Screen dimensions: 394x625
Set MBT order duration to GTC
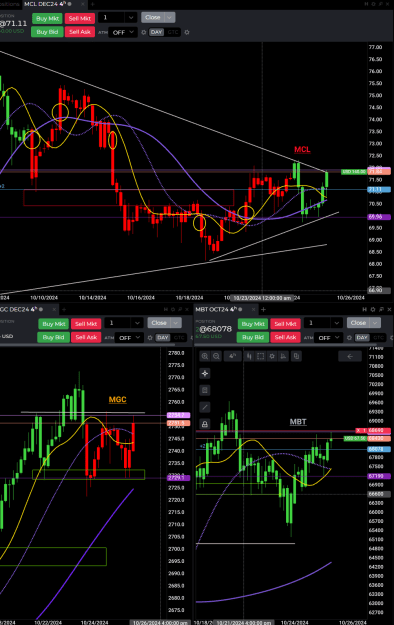(378, 338)
